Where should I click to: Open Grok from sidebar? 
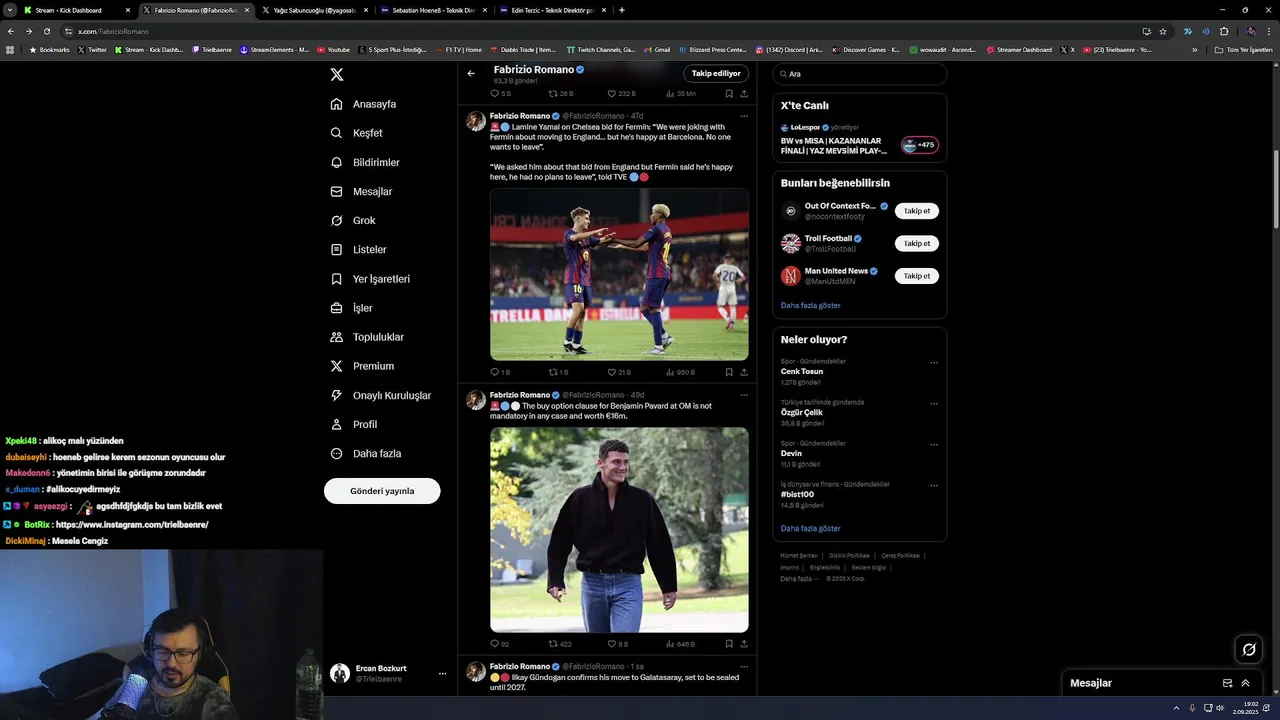click(x=353, y=220)
